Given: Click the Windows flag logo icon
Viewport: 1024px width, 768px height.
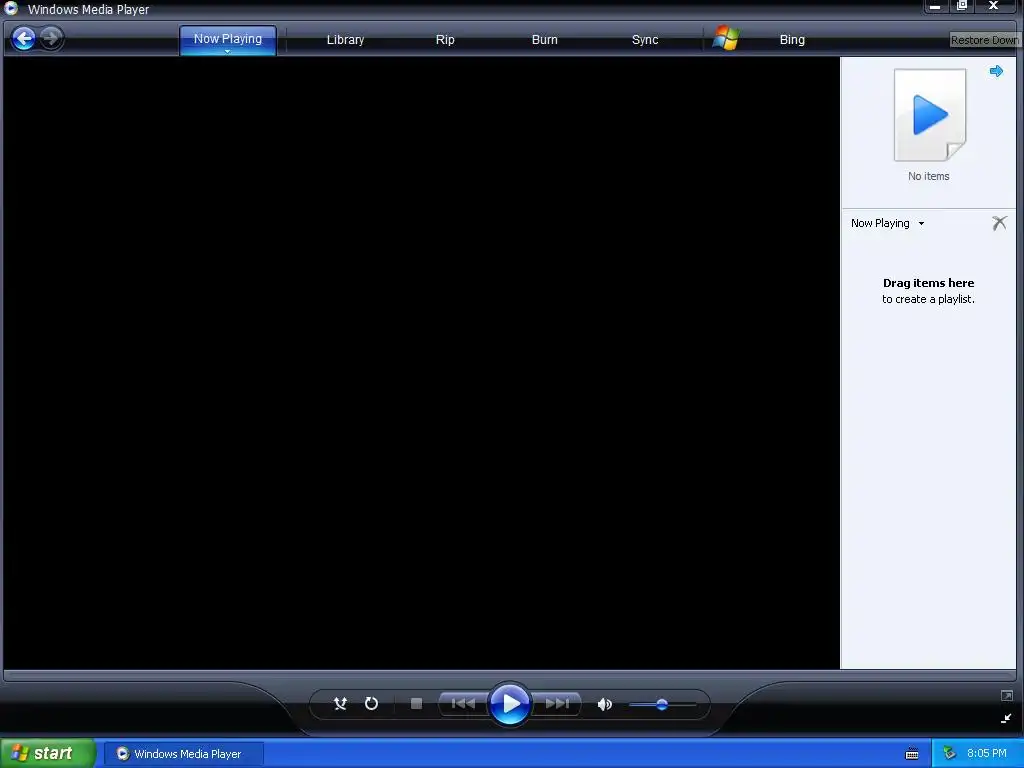Looking at the screenshot, I should pos(726,38).
